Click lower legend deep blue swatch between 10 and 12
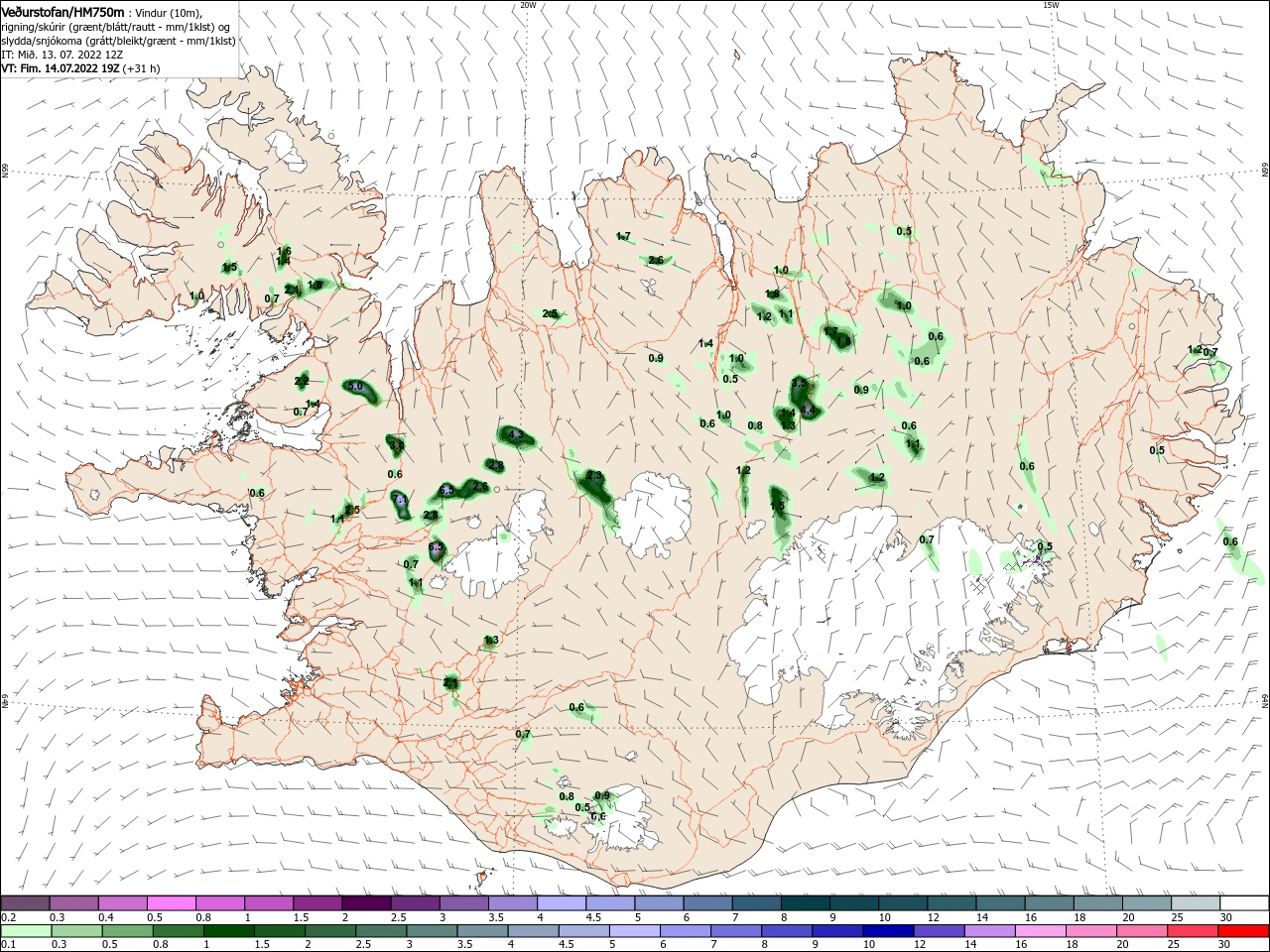Screen dimensions: 1270x952 click(x=890, y=931)
